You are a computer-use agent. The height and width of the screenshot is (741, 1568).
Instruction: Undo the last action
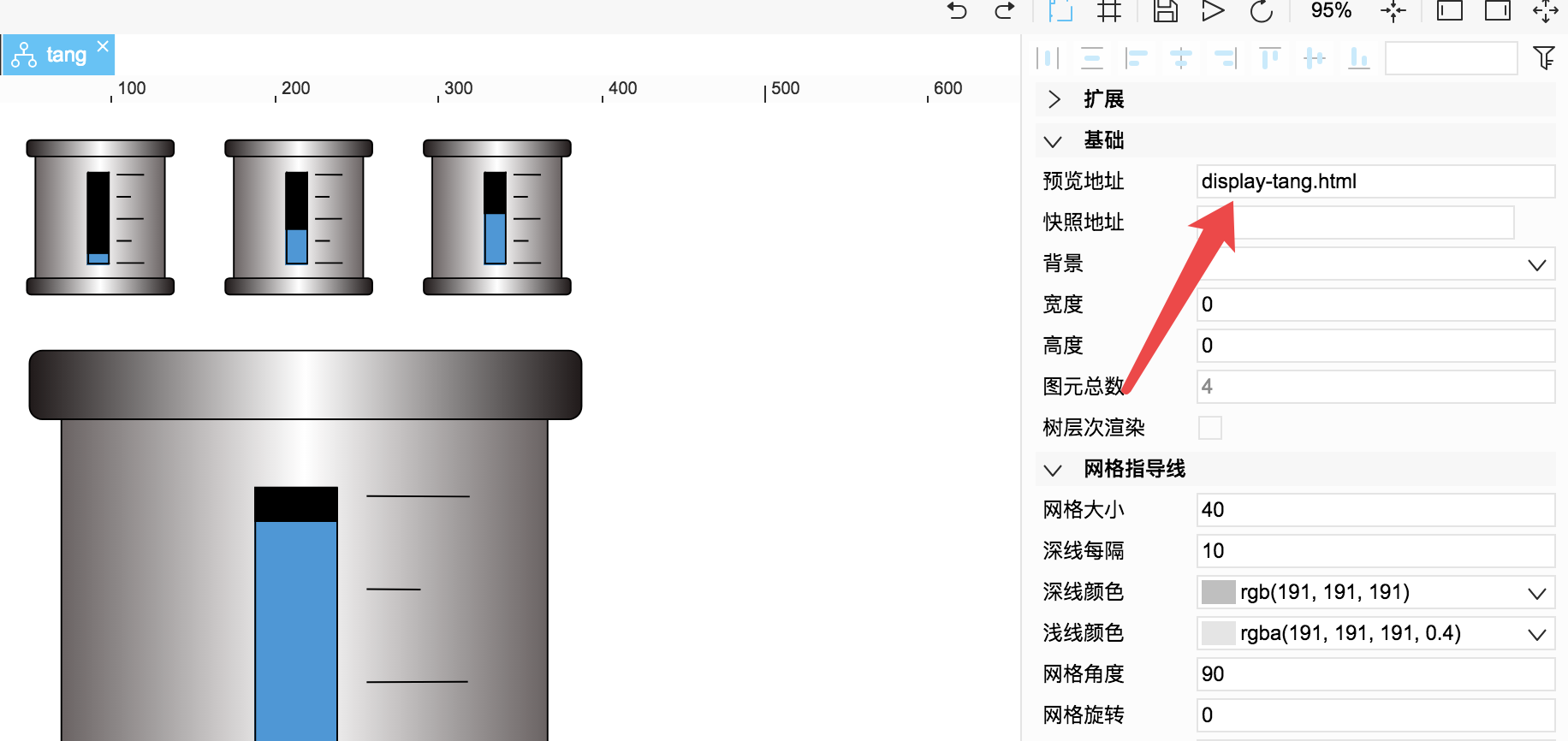pyautogui.click(x=957, y=11)
